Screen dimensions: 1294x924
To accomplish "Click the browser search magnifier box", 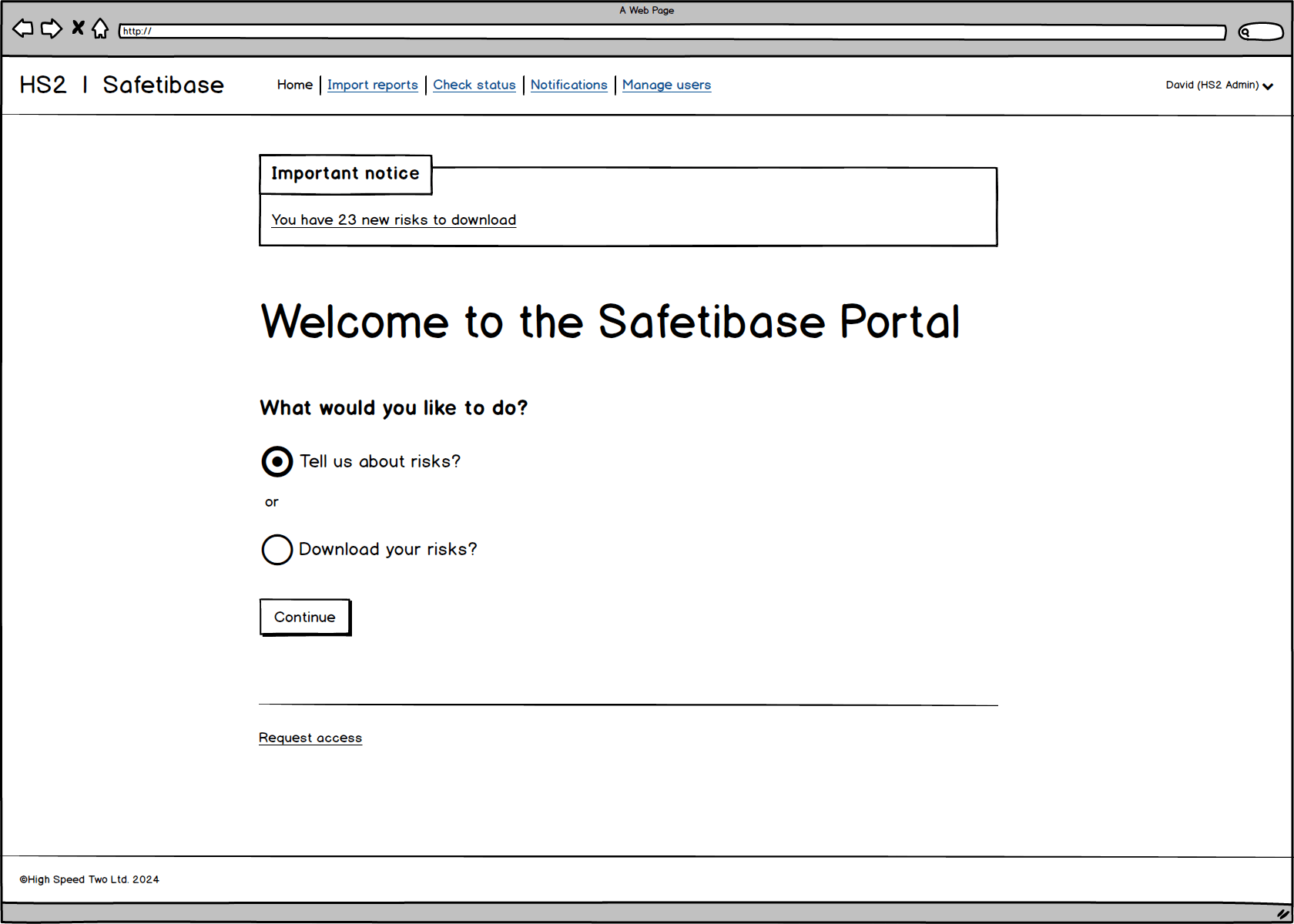I will tap(1261, 32).
